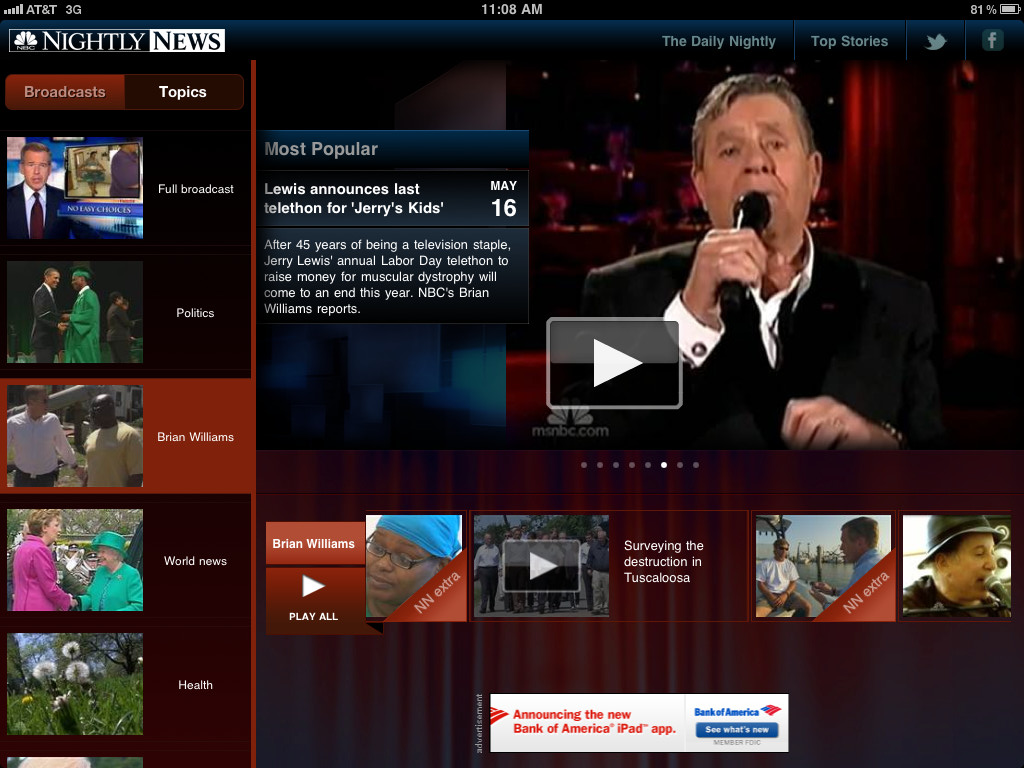Read the Jerry Lewis story description text
This screenshot has width=1024, height=768.
(x=387, y=277)
